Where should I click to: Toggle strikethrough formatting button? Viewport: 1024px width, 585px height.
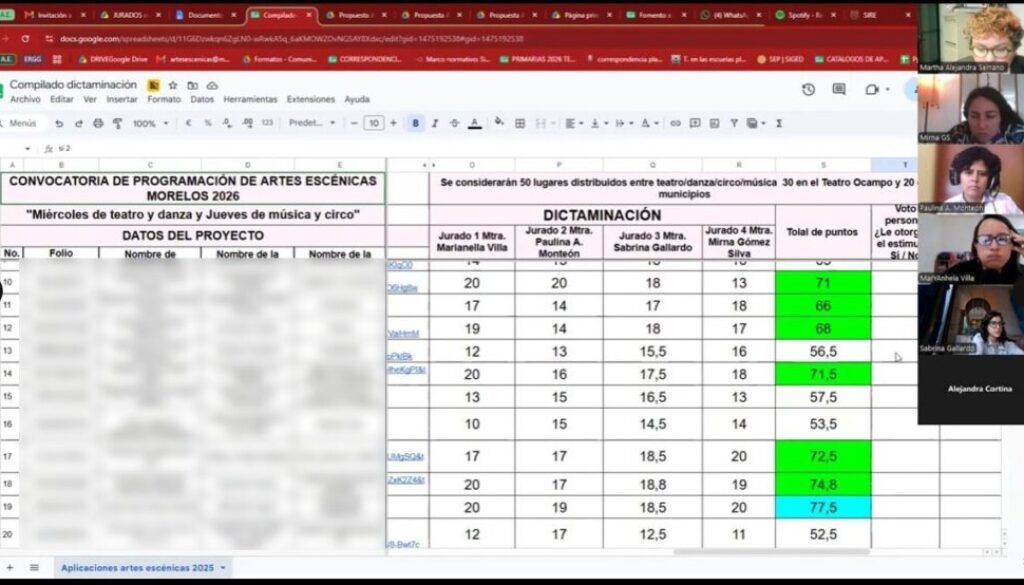pos(455,123)
